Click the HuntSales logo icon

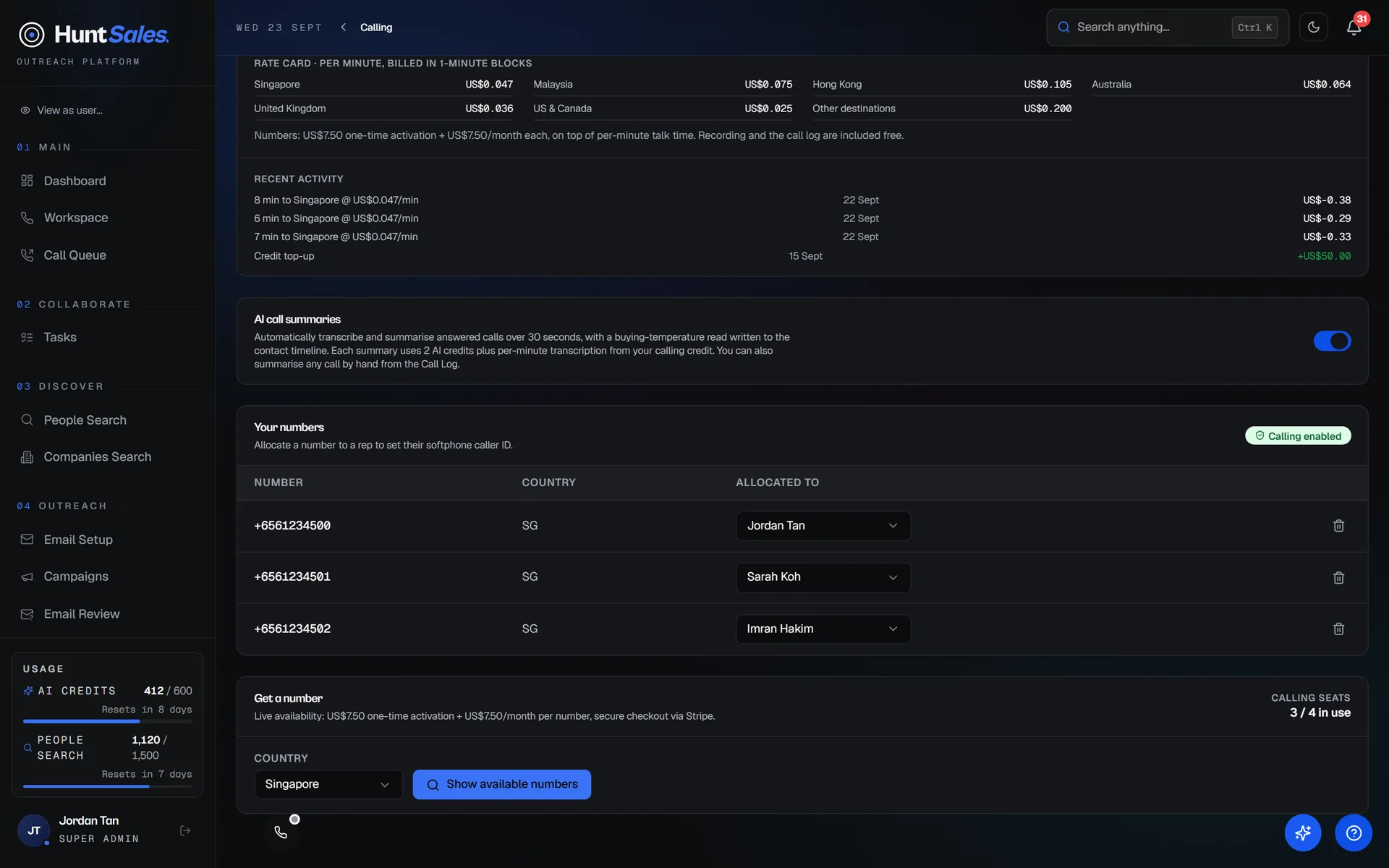tap(31, 34)
